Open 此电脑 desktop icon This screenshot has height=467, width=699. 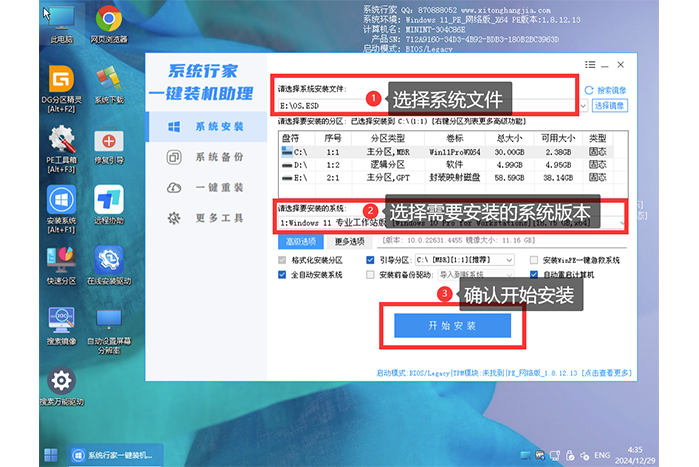61,25
